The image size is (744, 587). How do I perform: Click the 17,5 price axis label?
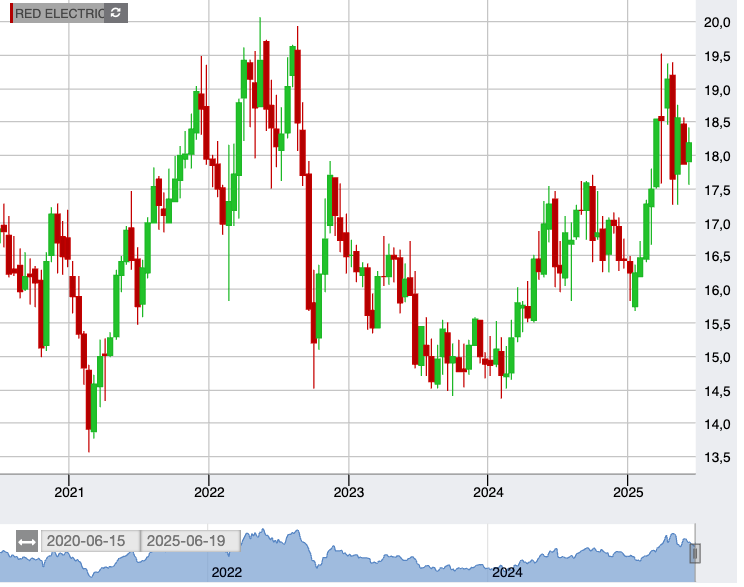click(x=717, y=190)
